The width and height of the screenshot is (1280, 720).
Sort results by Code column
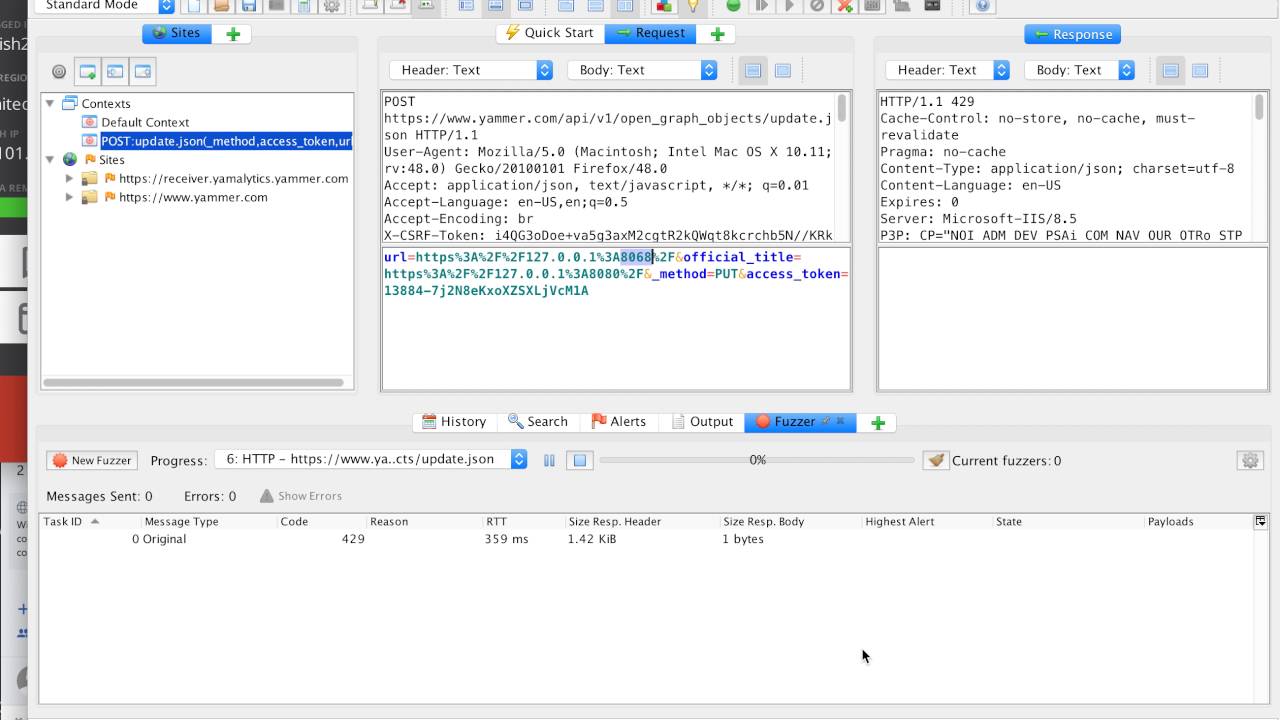point(320,521)
